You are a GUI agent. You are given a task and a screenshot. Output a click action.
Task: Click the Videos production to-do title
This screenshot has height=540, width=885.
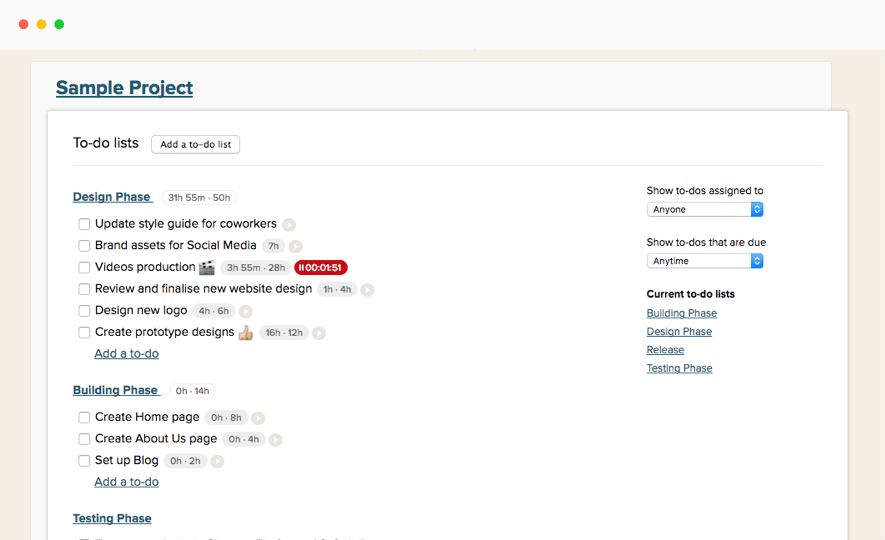point(145,267)
